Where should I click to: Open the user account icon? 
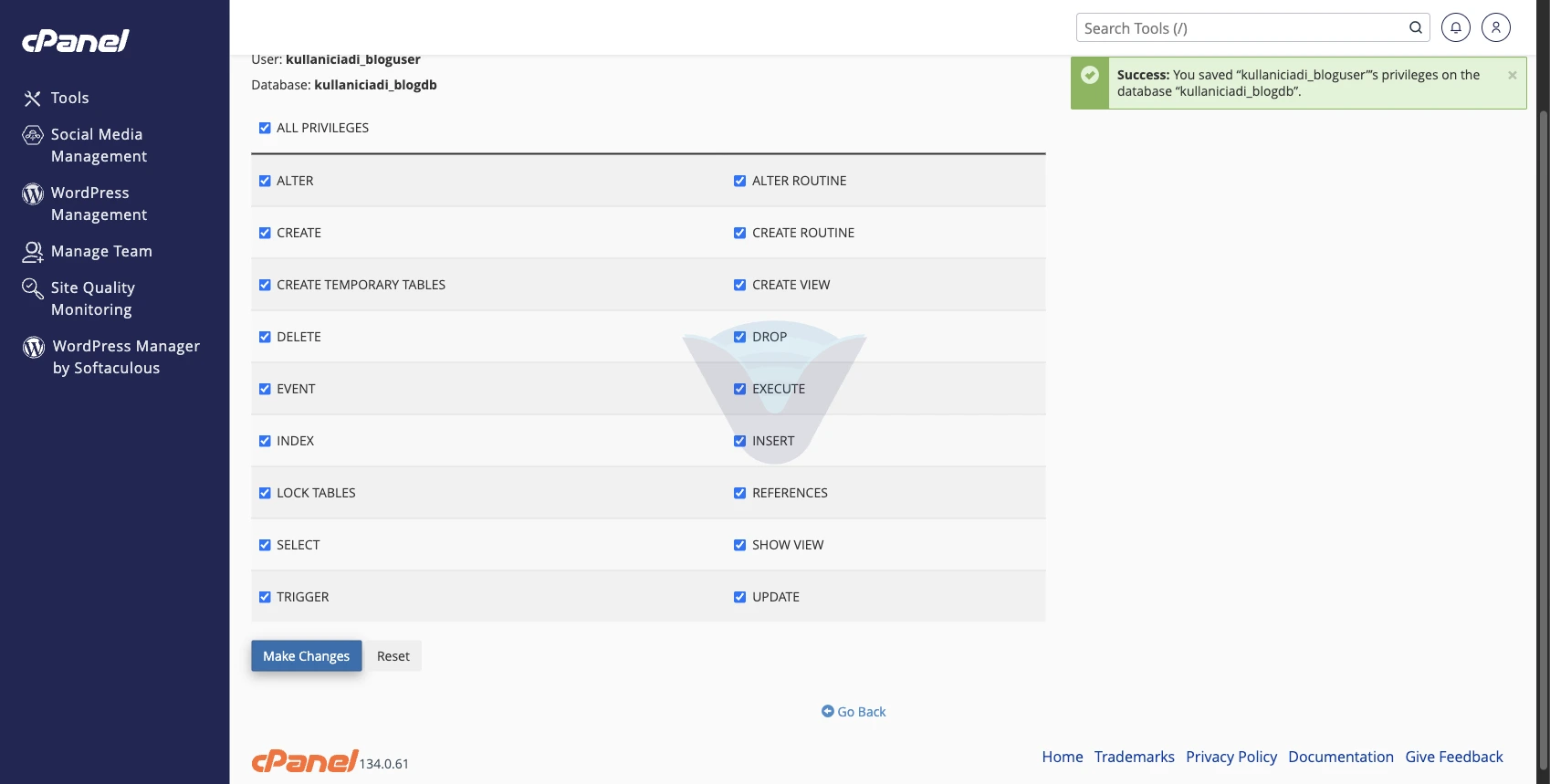1496,27
